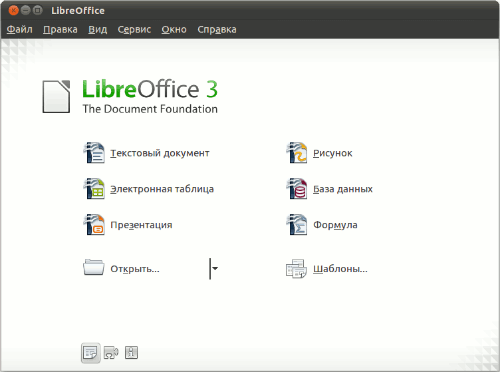Open the Файл menu
500x372 pixels.
20,30
